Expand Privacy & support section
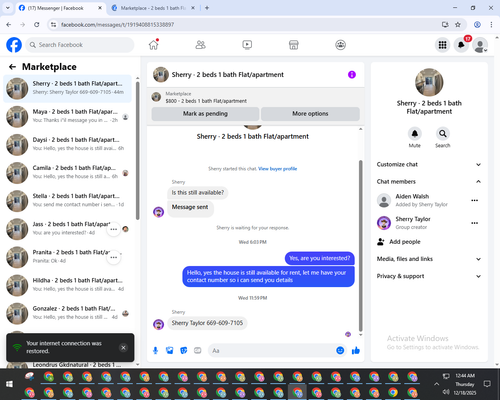The width and height of the screenshot is (500, 400). tap(429, 276)
